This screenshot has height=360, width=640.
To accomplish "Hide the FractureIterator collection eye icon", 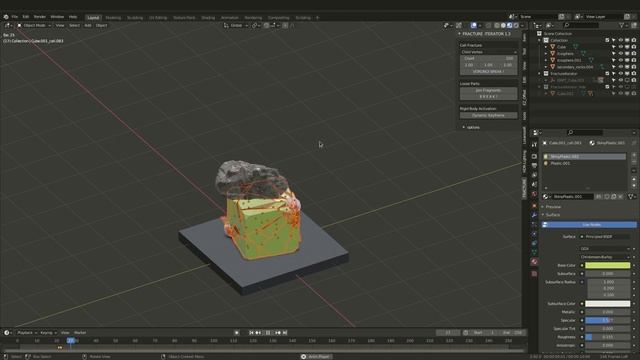I will pos(620,73).
